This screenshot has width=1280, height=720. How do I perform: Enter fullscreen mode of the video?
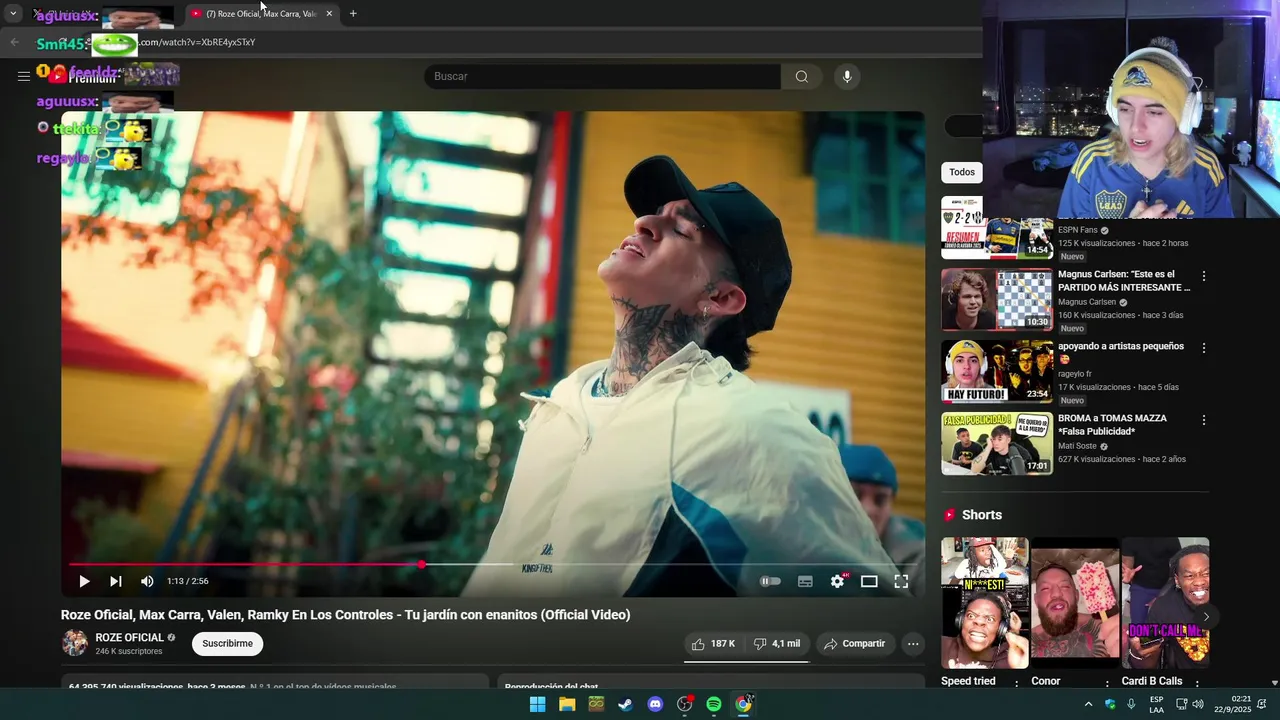901,581
